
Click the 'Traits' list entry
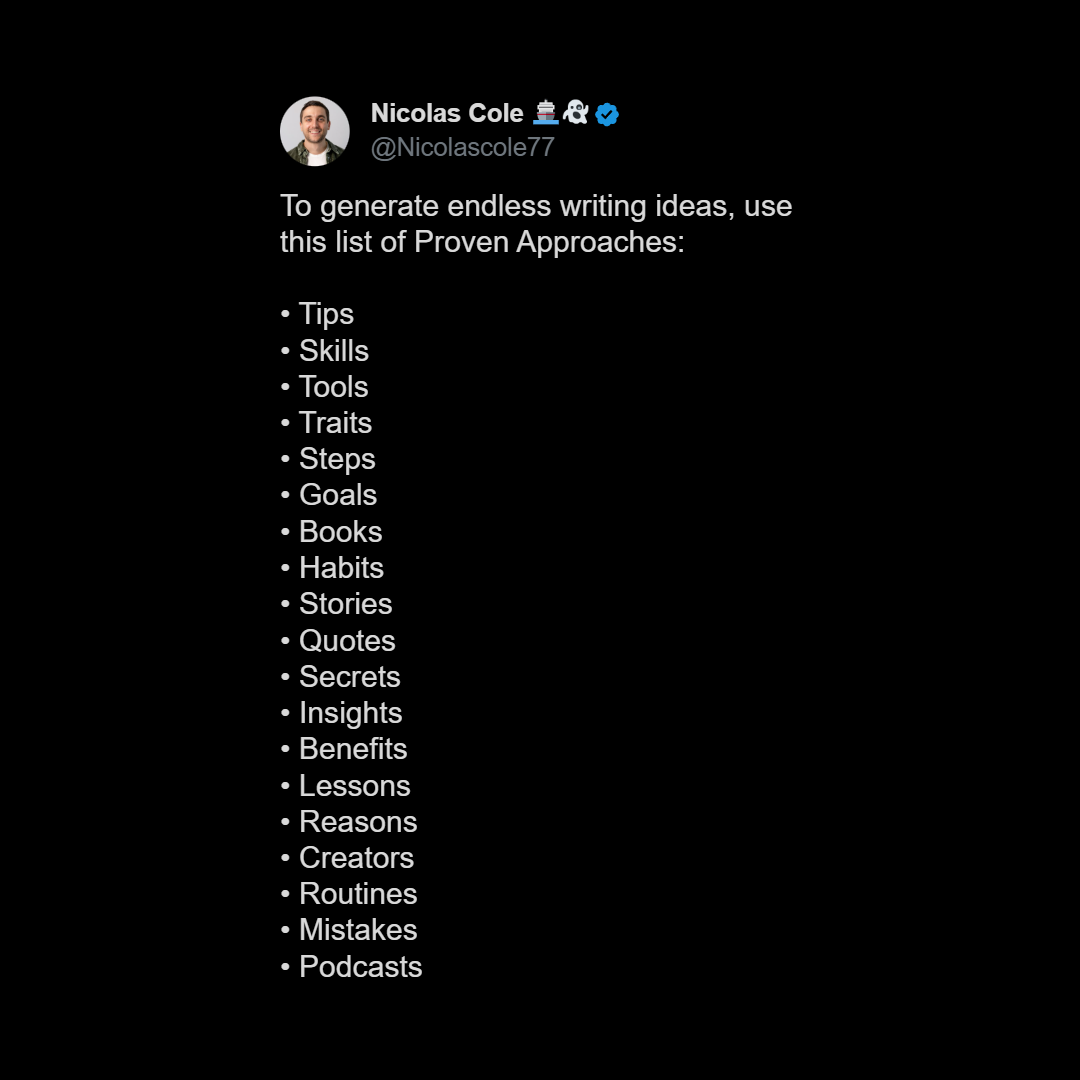326,423
